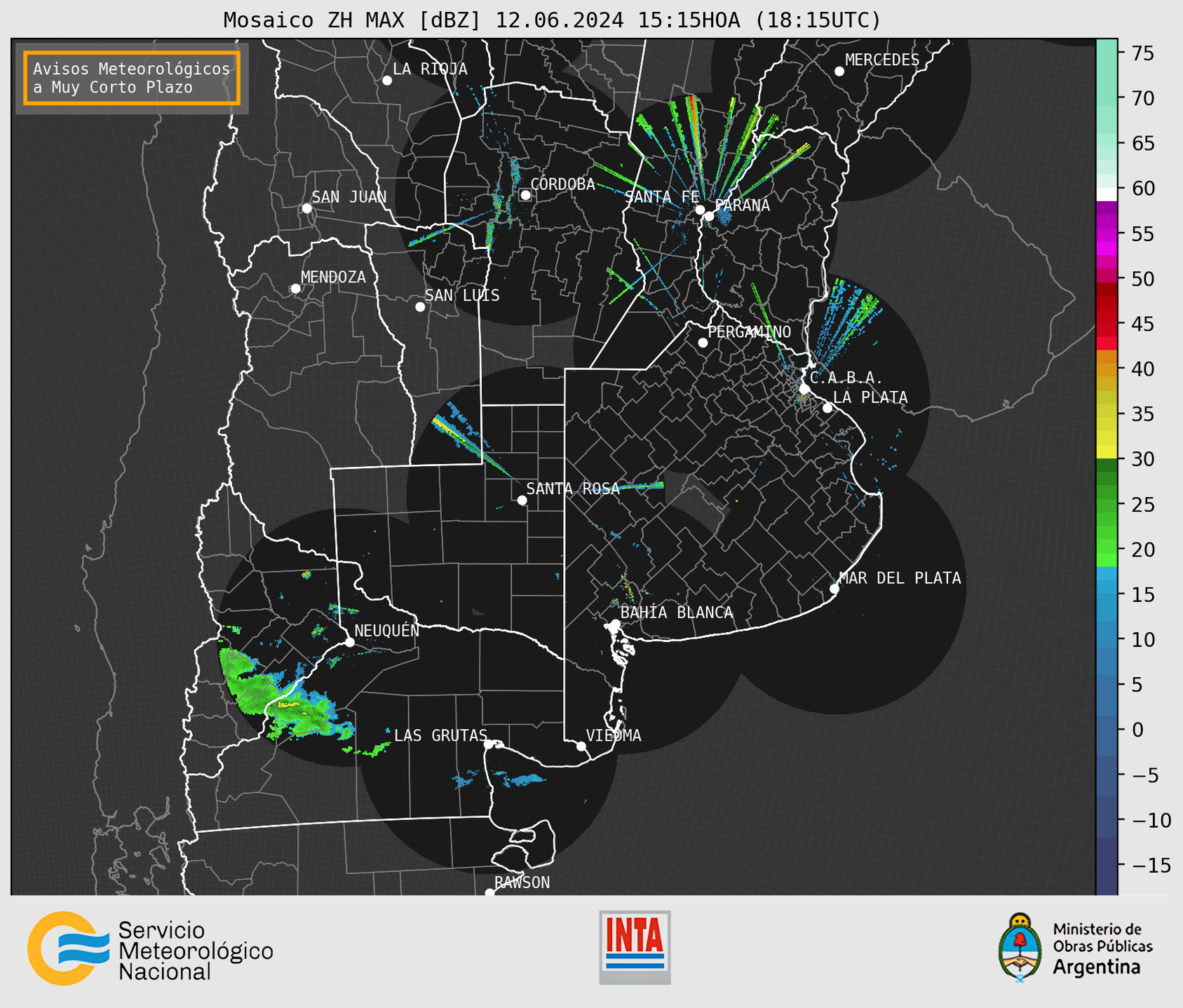Click the 60 dBZ white color band

[1107, 194]
